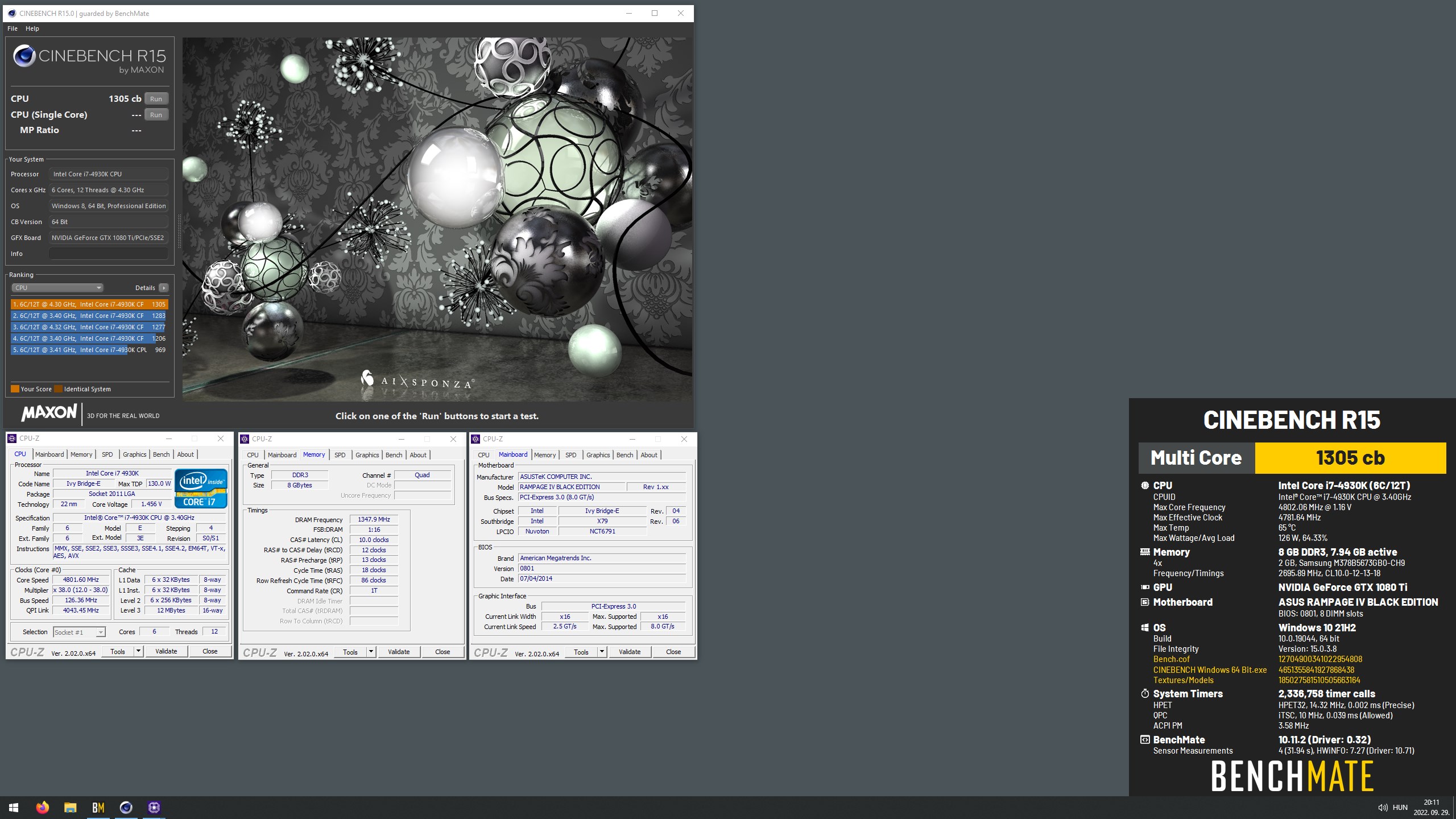This screenshot has height=819, width=1456.
Task: Open Tools dropdown arrow in Memory window
Action: point(371,652)
